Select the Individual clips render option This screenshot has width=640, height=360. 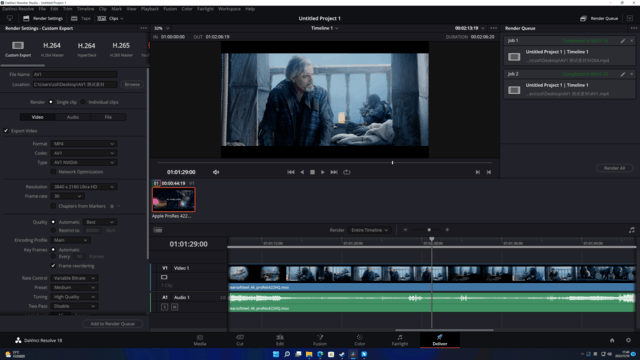pyautogui.click(x=83, y=102)
